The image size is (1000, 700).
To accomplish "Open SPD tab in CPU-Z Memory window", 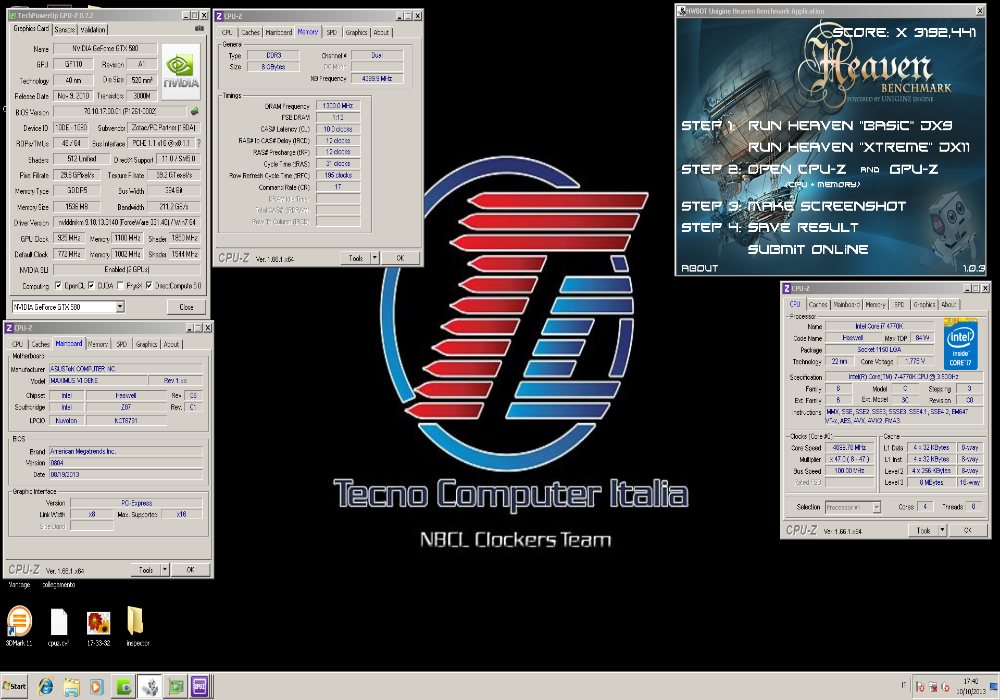I will [x=332, y=32].
